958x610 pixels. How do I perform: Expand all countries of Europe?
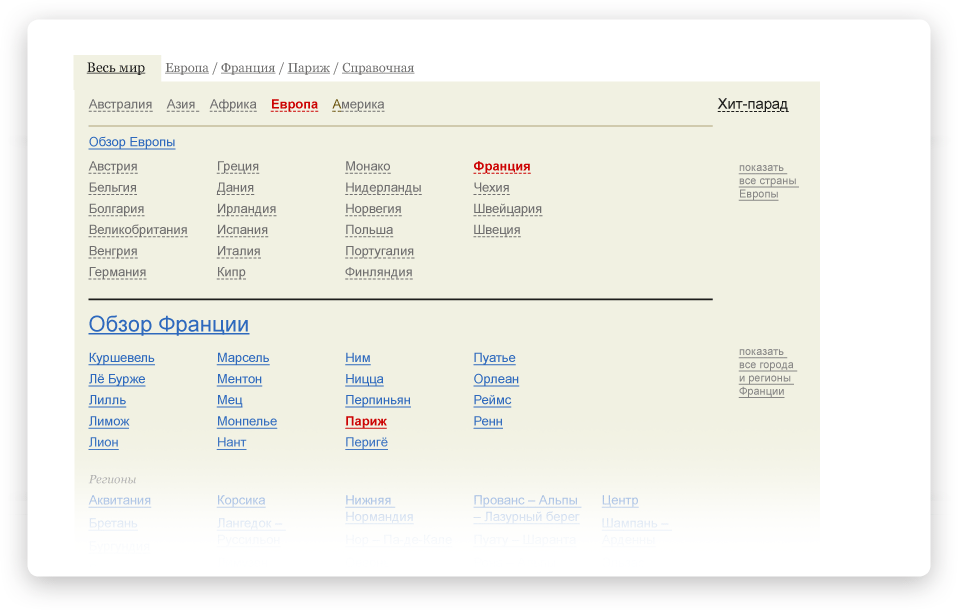click(x=767, y=181)
